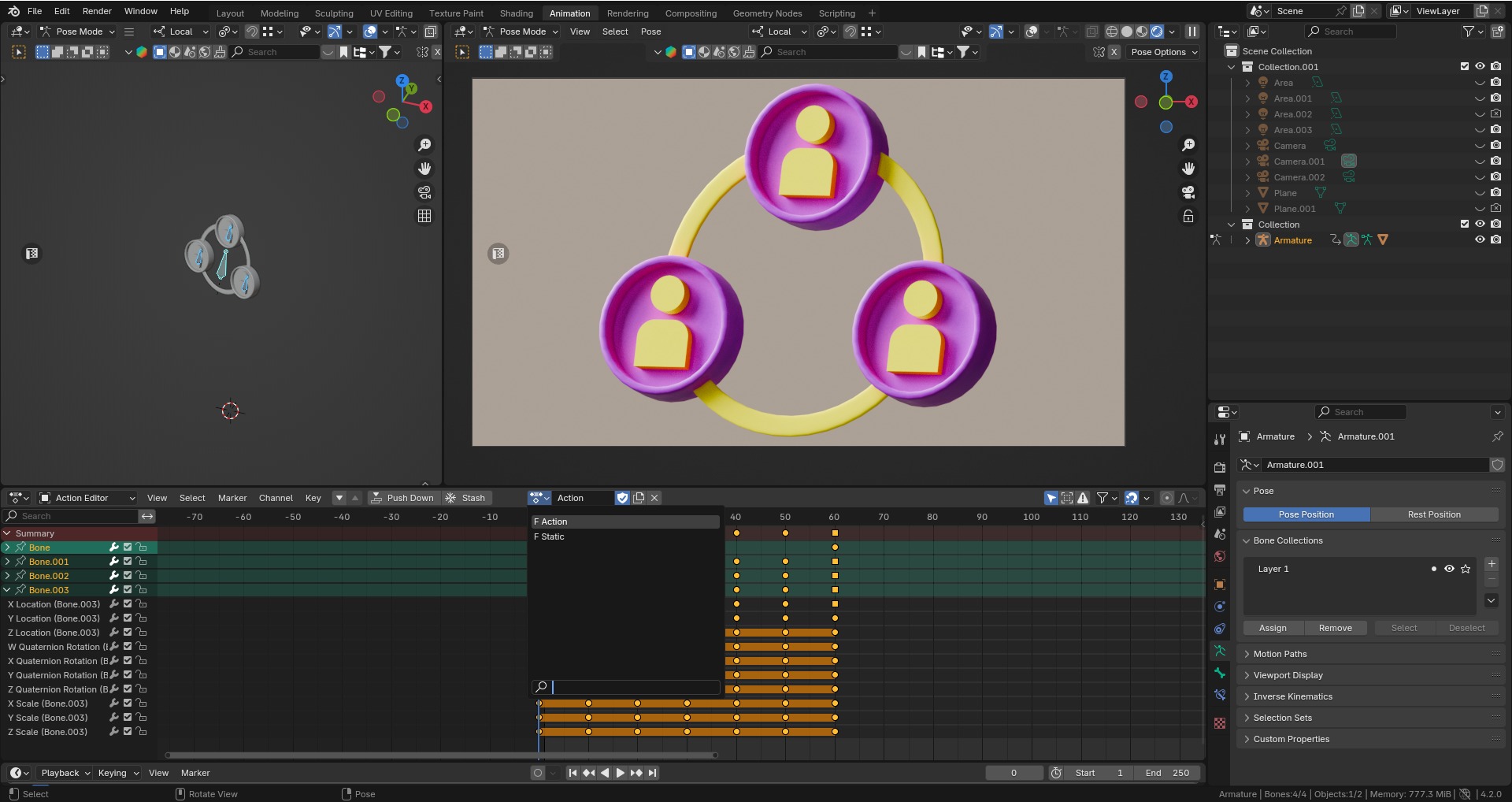Click the current frame field showing 0
The image size is (1512, 802).
(1014, 773)
